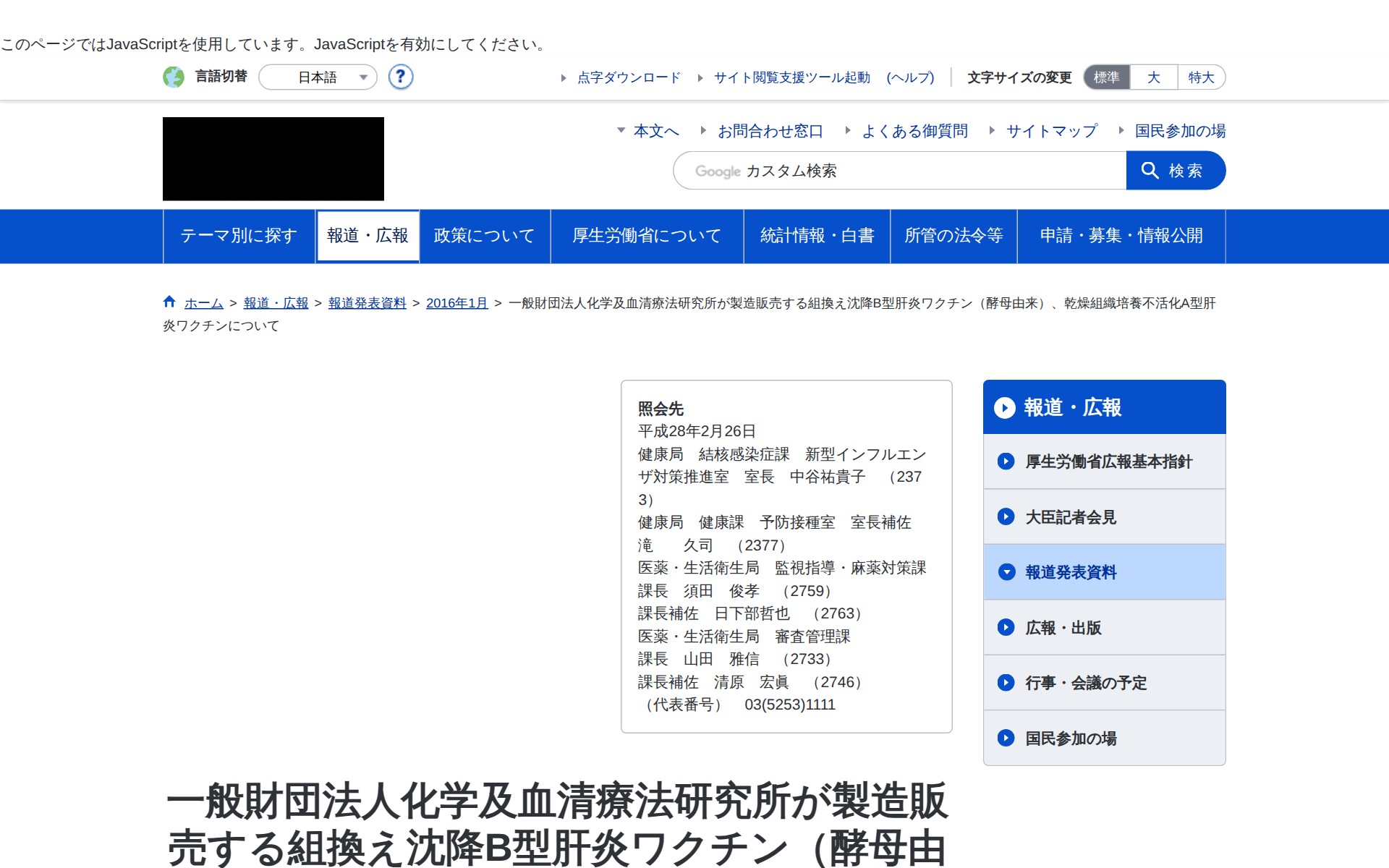Open the 統計情報・白書 menu tab
1389x868 pixels.
[817, 236]
